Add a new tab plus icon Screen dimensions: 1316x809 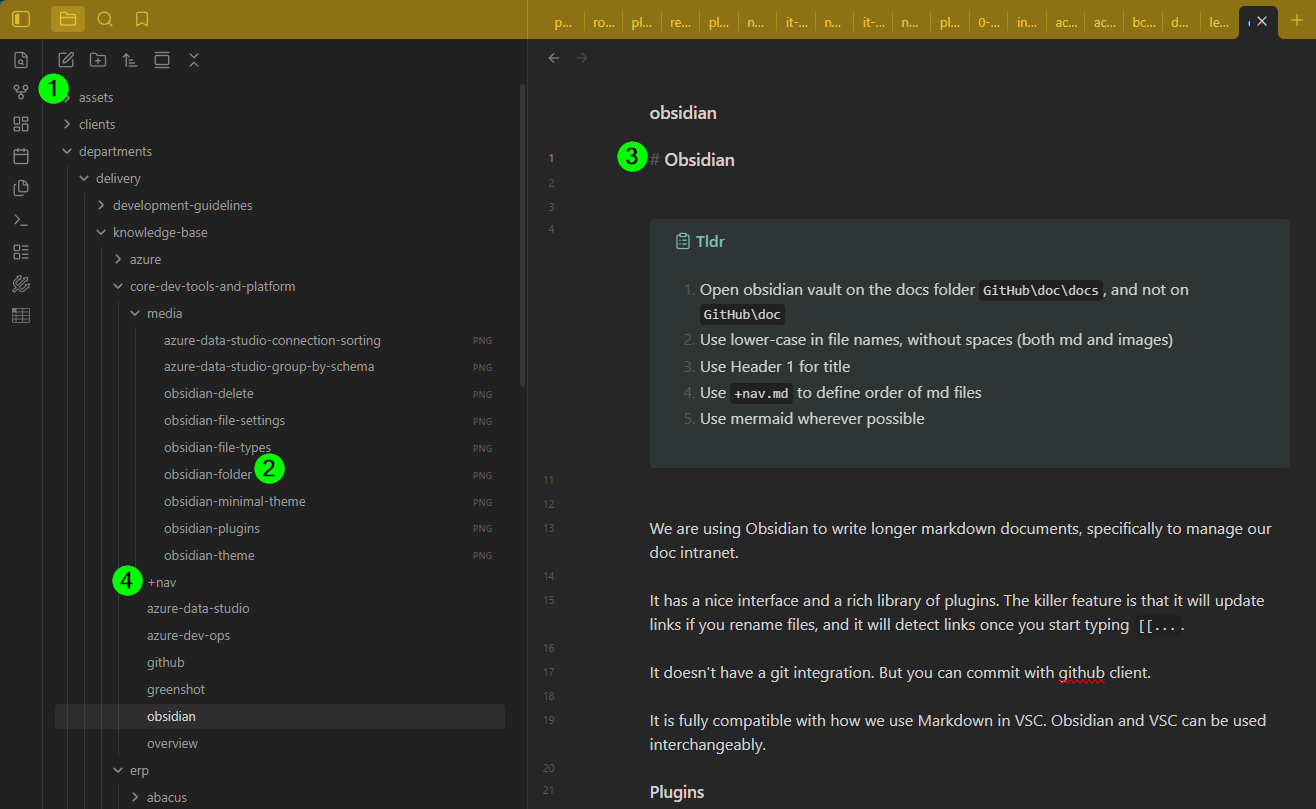click(1297, 20)
